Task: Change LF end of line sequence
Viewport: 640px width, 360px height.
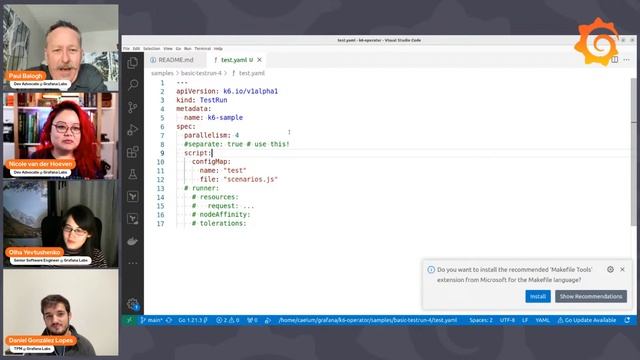Action: (525, 320)
